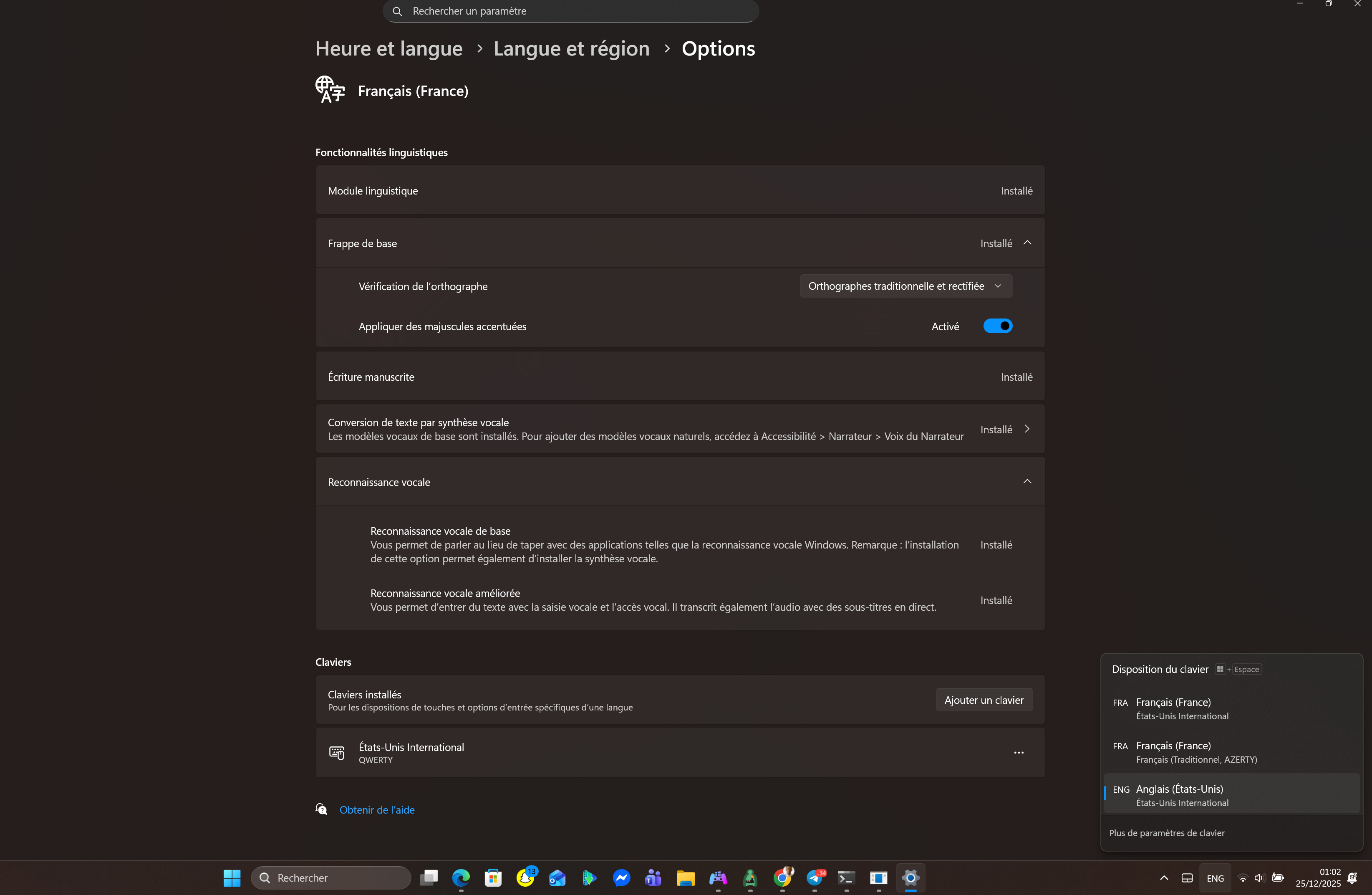
Task: Select Français (France) États-Unis International layout
Action: click(x=1231, y=709)
